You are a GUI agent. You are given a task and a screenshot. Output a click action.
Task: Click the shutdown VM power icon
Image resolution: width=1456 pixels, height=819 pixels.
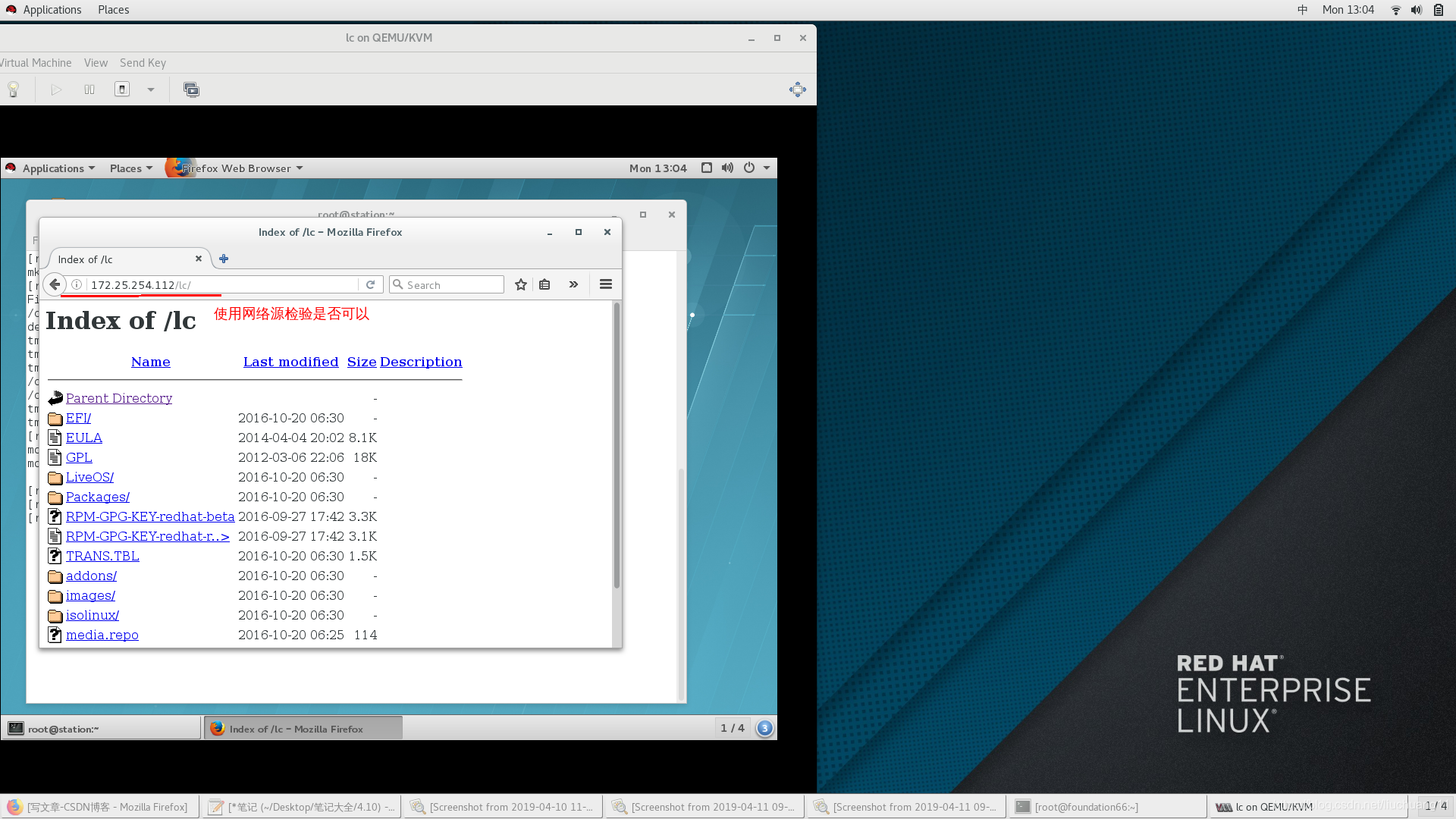tap(122, 89)
